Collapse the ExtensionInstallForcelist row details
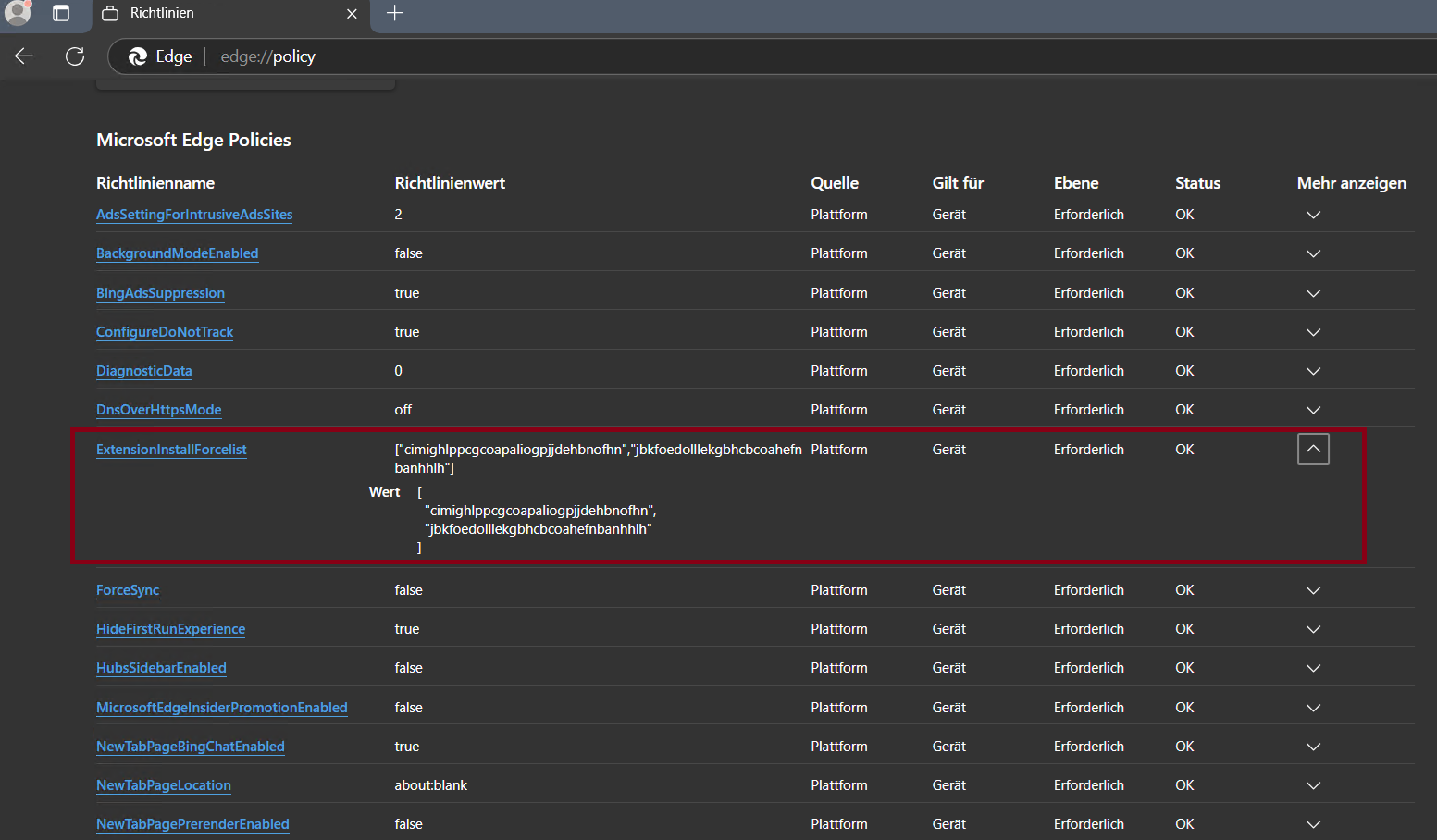 [x=1313, y=449]
